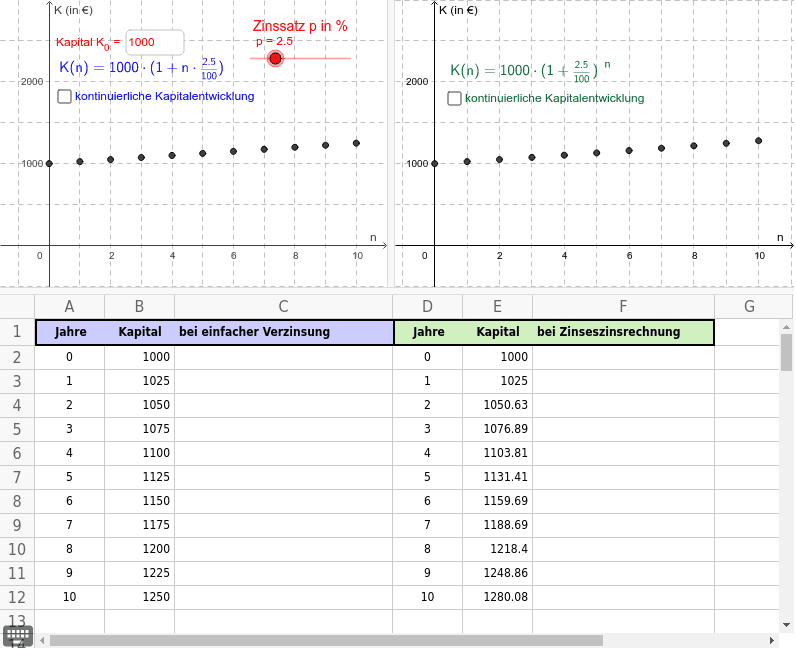796x650 pixels.
Task: Enable continuous capital development for compound interest
Action: click(454, 98)
